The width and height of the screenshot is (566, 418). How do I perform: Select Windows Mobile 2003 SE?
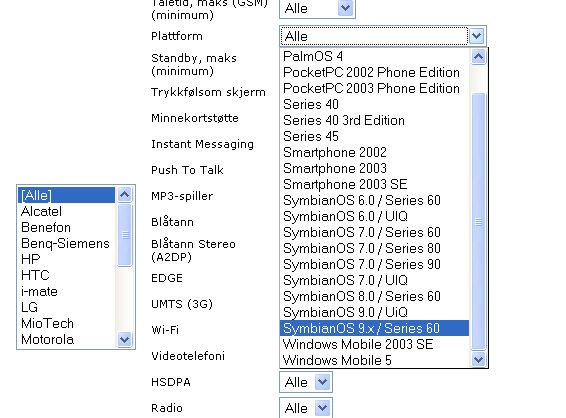tap(375, 344)
